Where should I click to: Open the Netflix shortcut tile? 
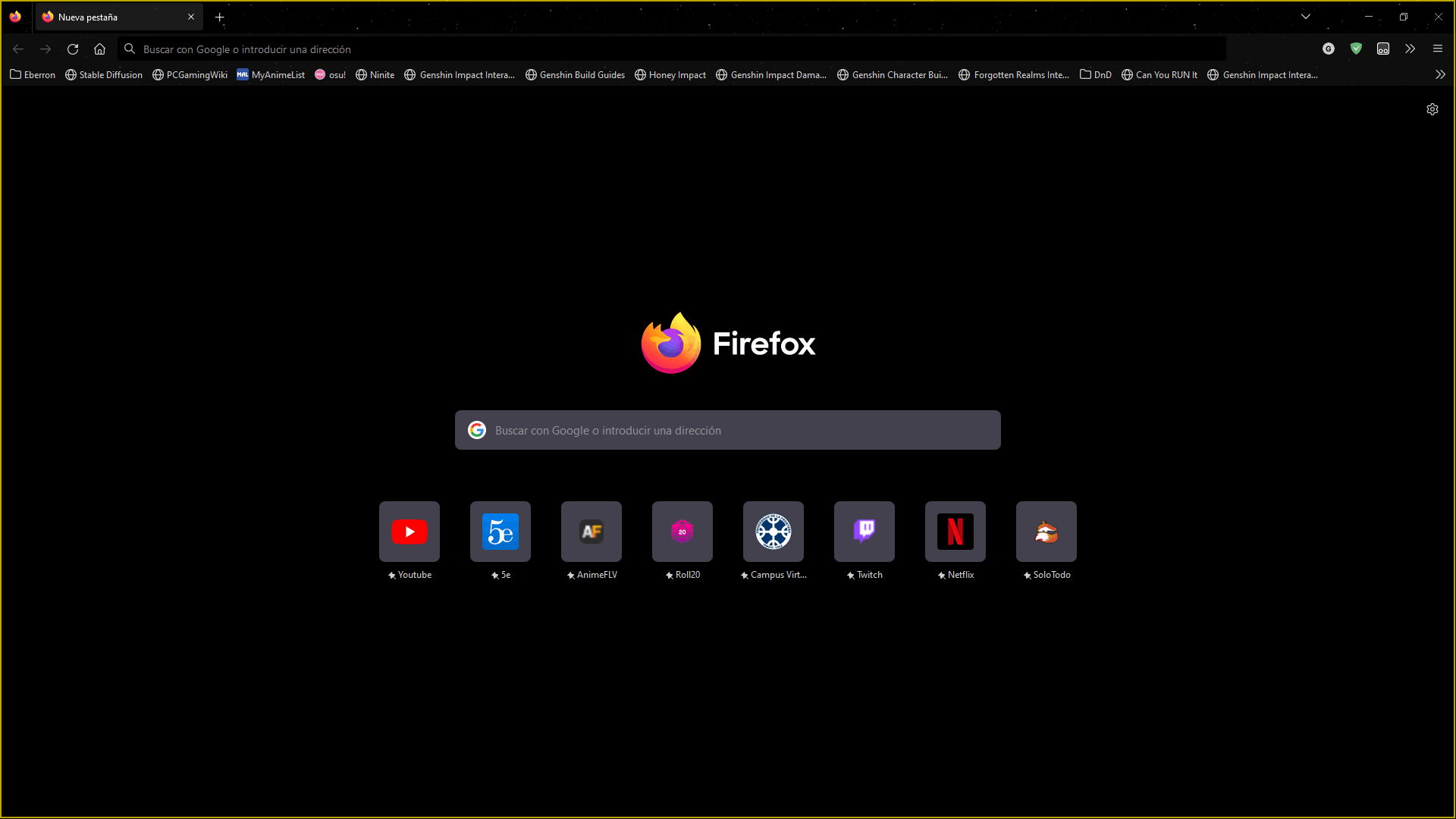pos(955,532)
